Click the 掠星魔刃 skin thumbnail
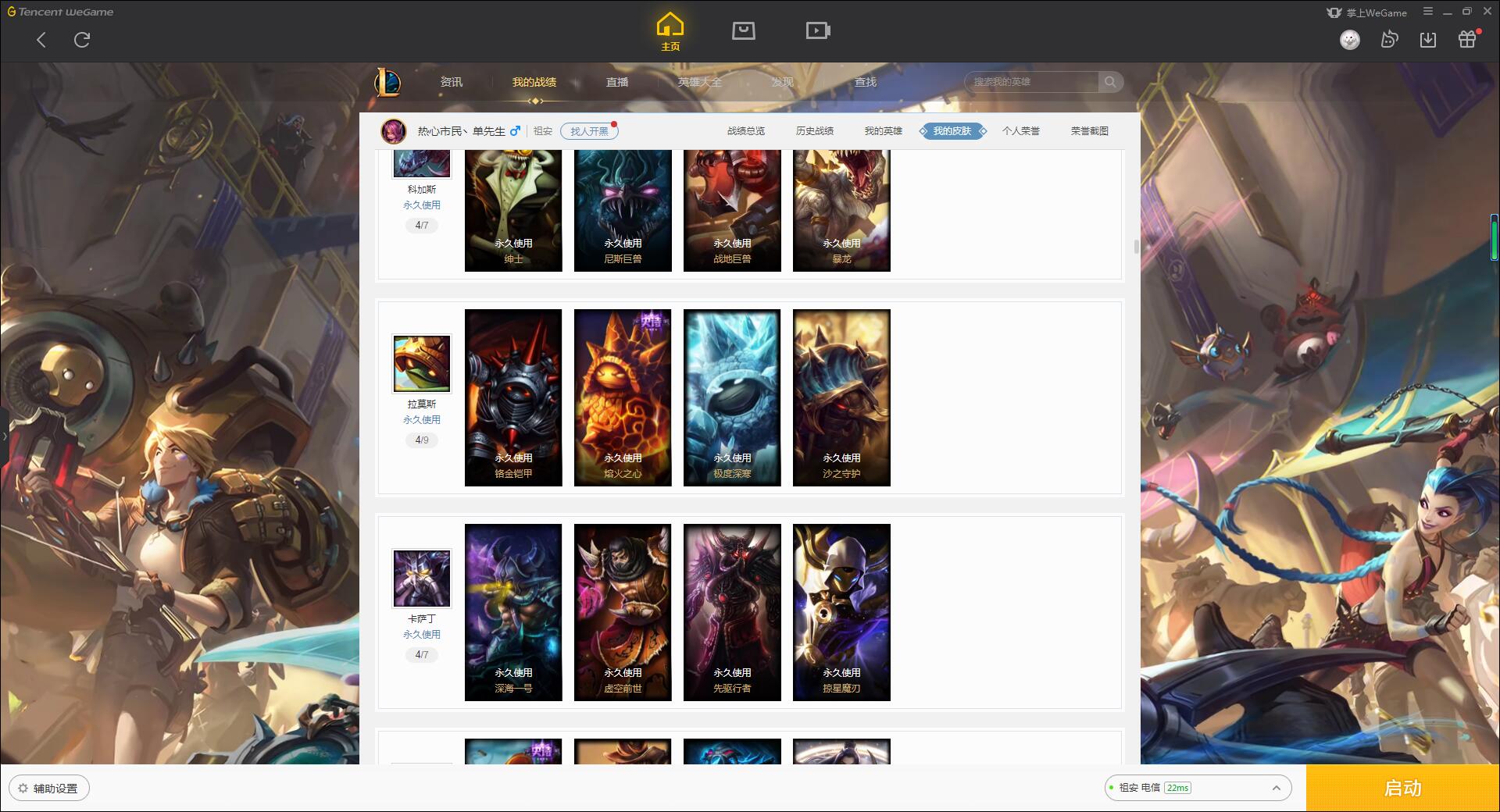The height and width of the screenshot is (812, 1500). click(x=841, y=612)
